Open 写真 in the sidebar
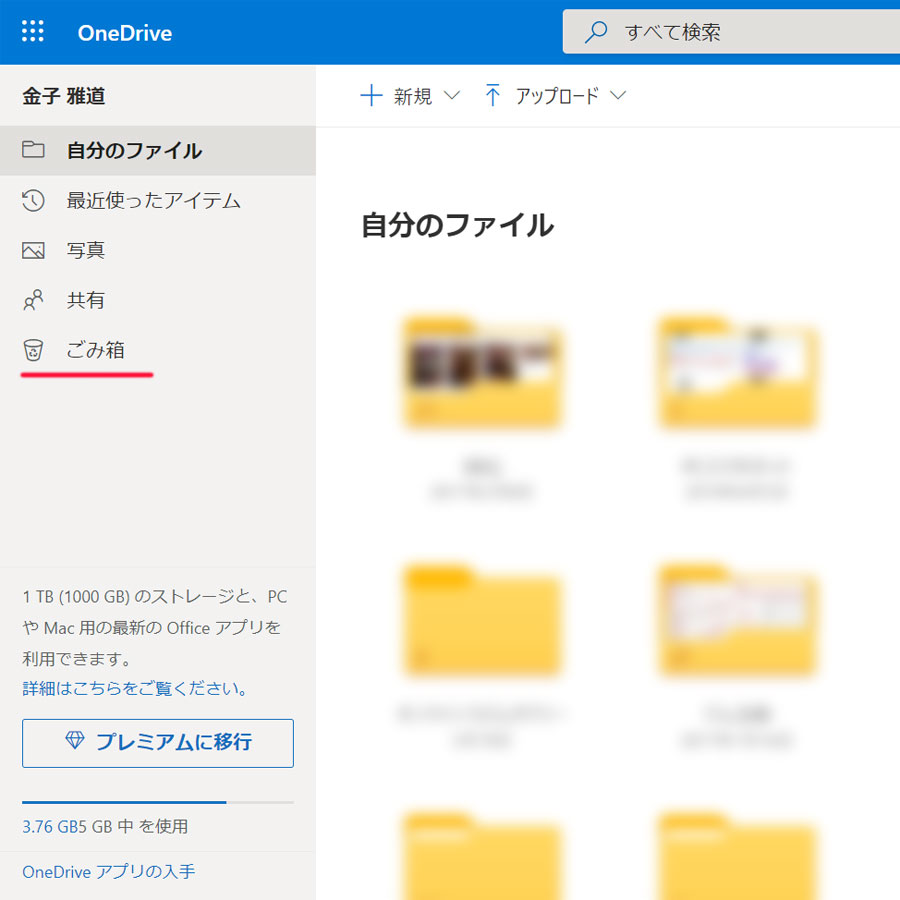Image resolution: width=900 pixels, height=900 pixels. coord(158,250)
